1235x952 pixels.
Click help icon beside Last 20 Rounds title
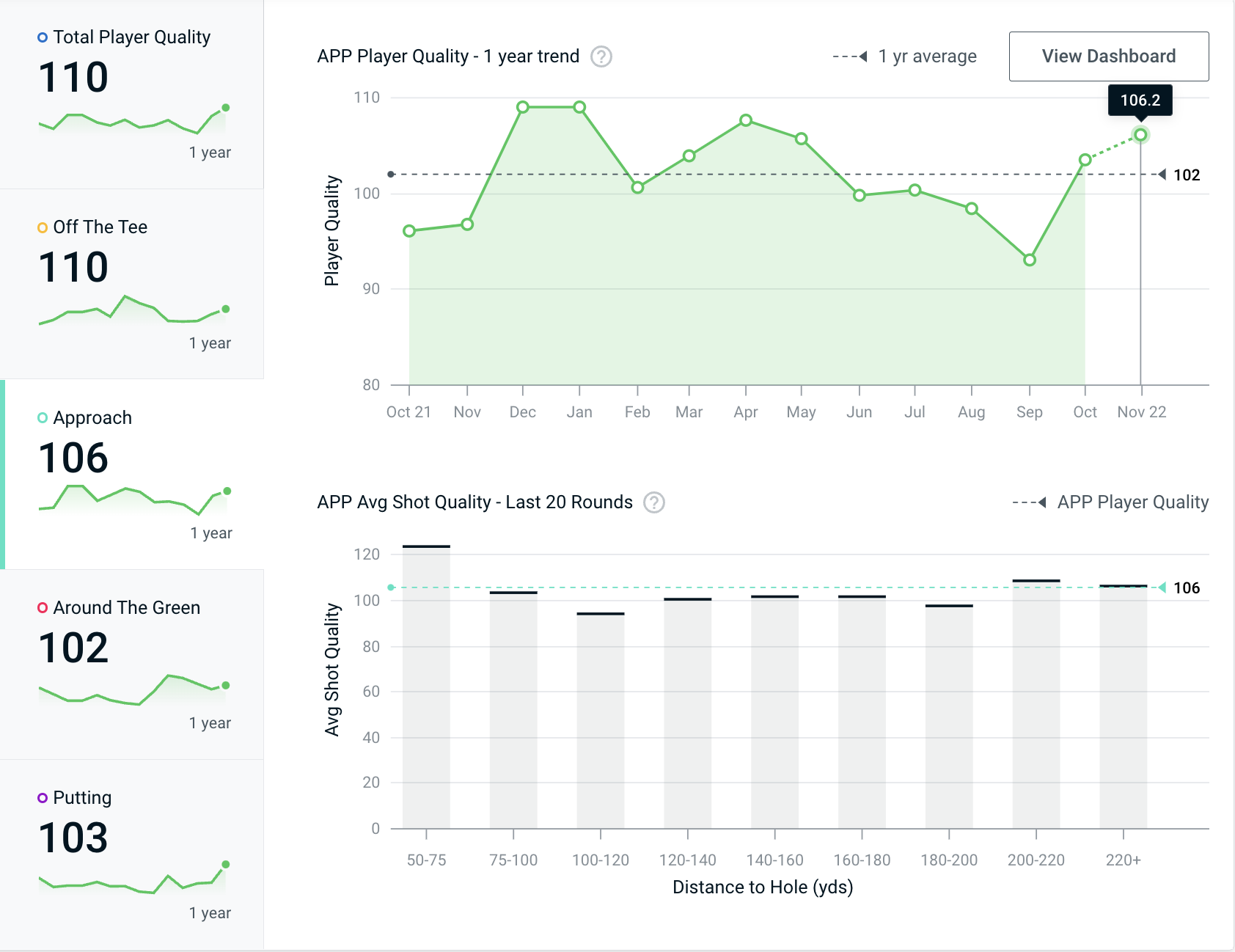point(653,502)
